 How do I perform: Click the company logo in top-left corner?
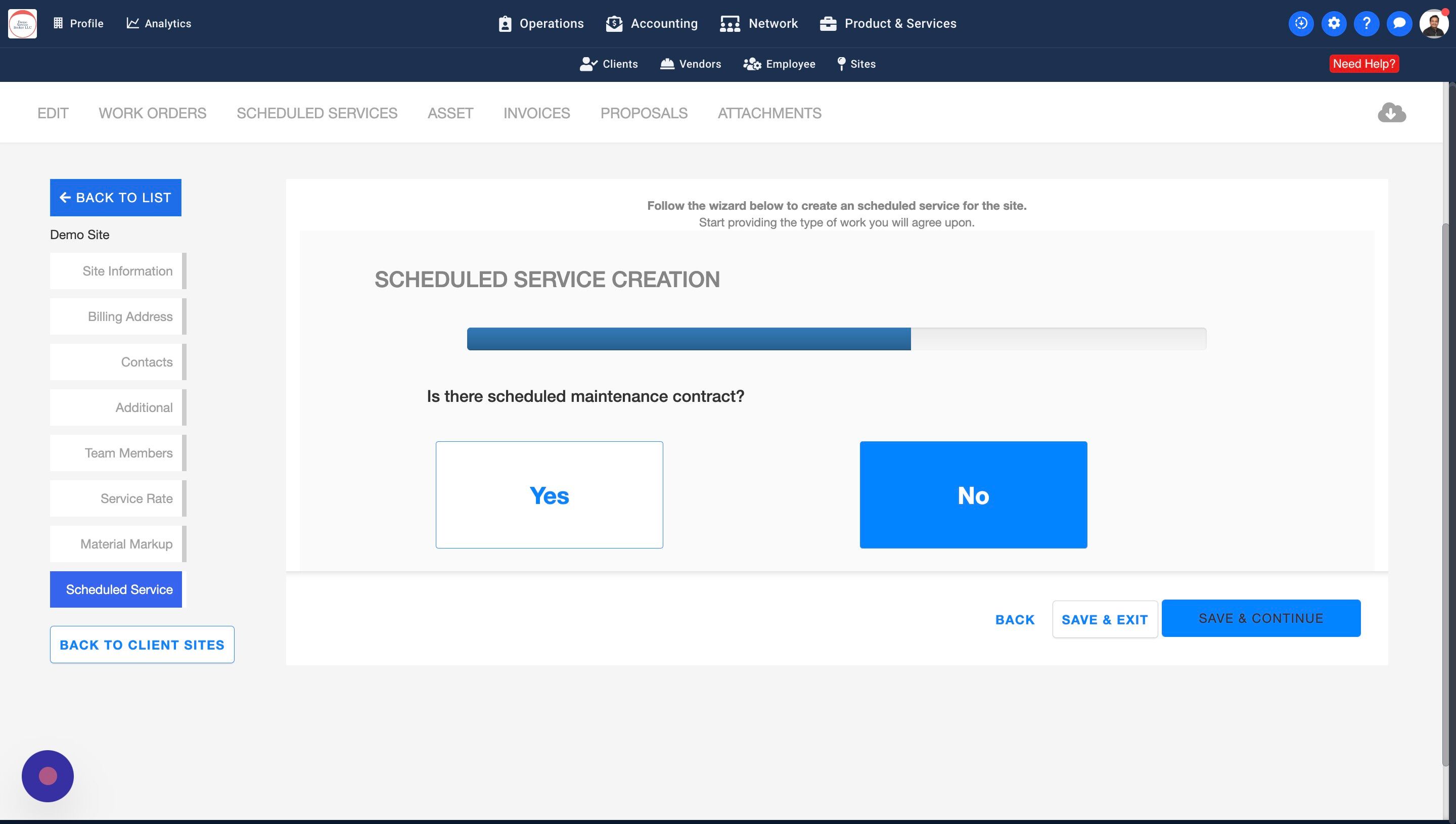tap(23, 24)
